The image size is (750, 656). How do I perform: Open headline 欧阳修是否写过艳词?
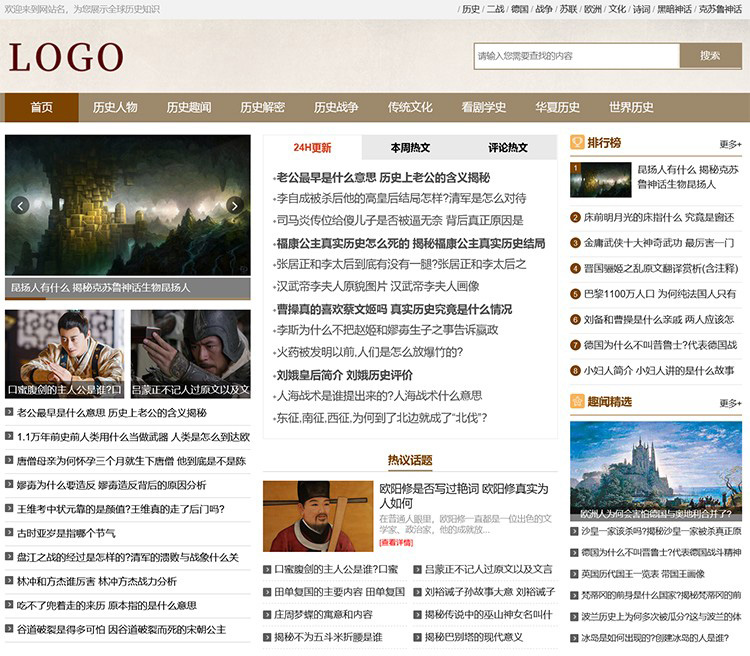click(x=463, y=495)
